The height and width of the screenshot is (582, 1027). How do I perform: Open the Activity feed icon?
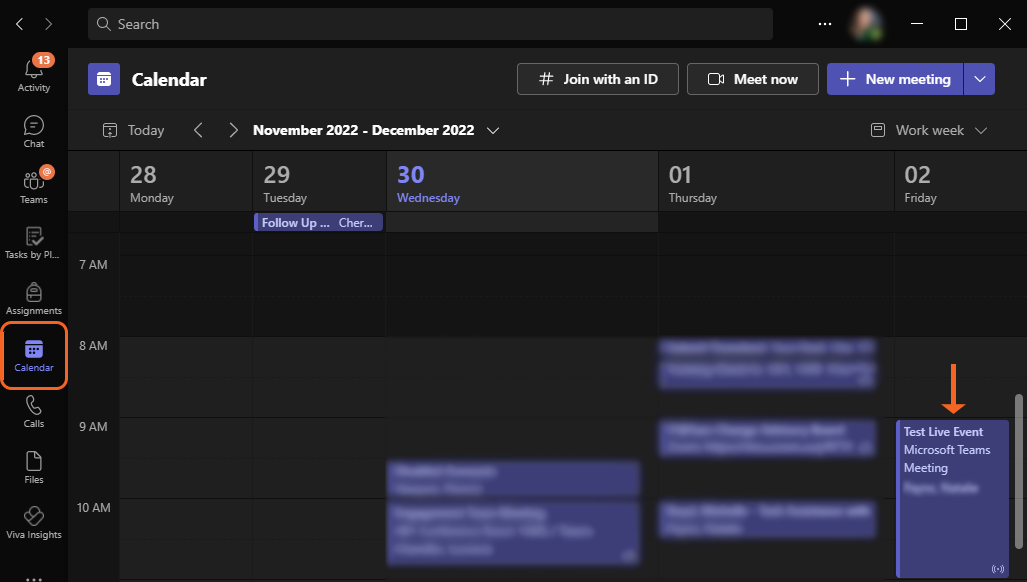(34, 74)
